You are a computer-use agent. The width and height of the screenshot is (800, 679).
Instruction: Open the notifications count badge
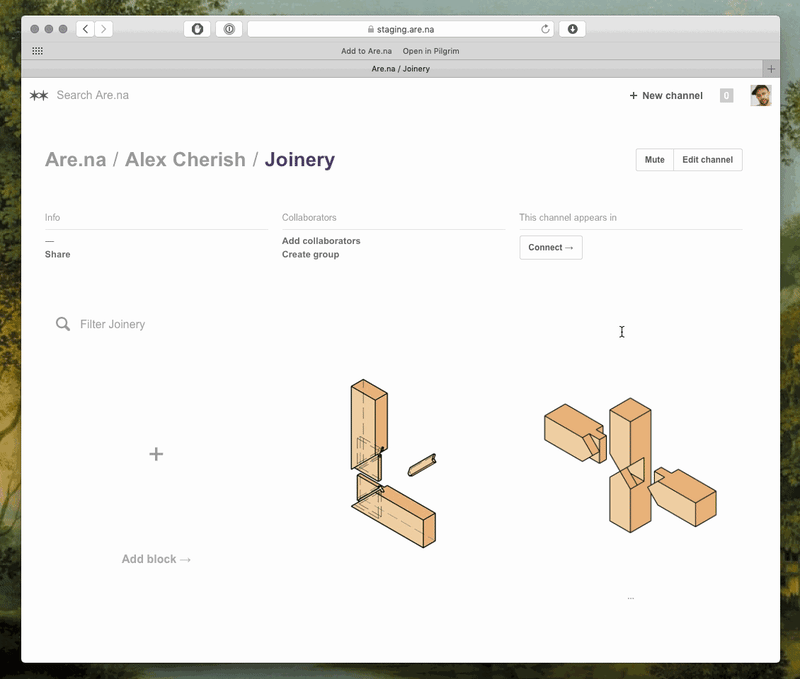[727, 95]
